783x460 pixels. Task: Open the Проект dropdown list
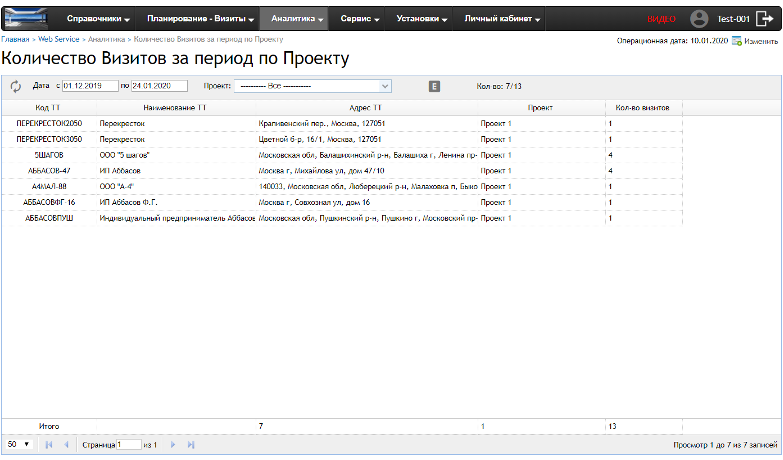[x=313, y=86]
